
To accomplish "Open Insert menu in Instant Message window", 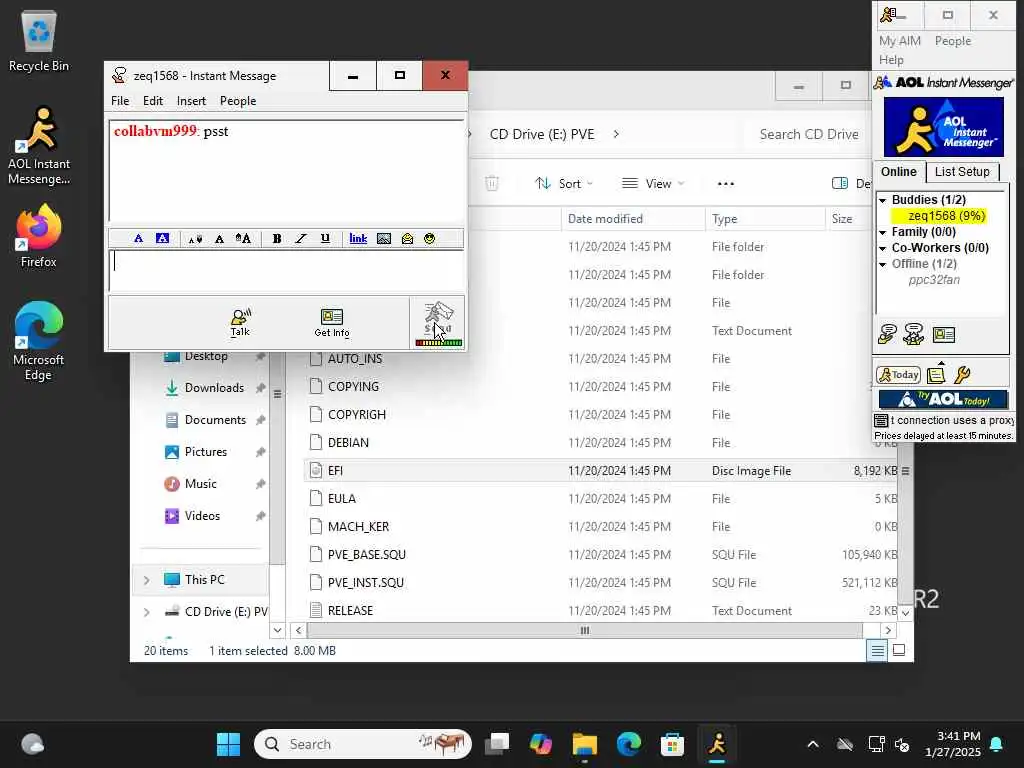I will point(191,101).
